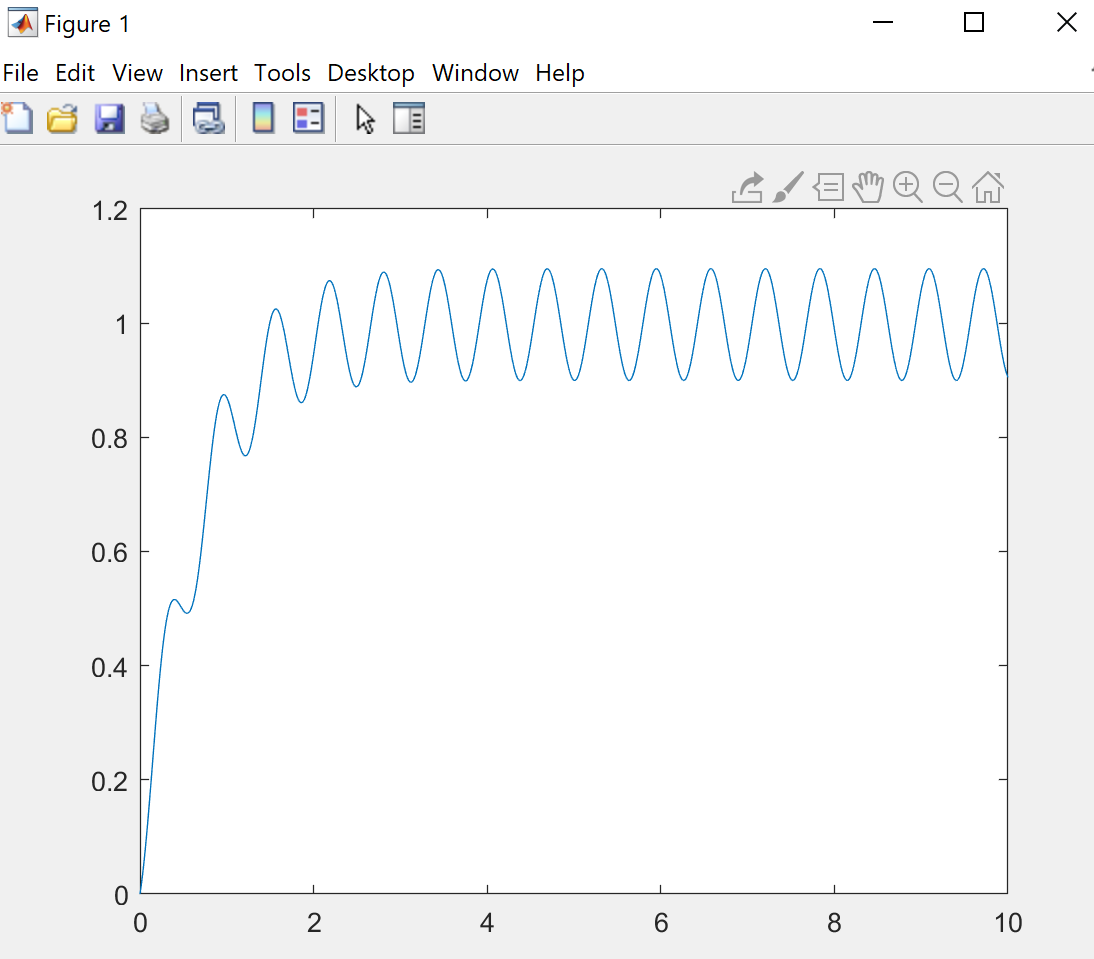Screen dimensions: 1094x959
Task: Click the x-axis tick label 8
Action: click(x=834, y=923)
